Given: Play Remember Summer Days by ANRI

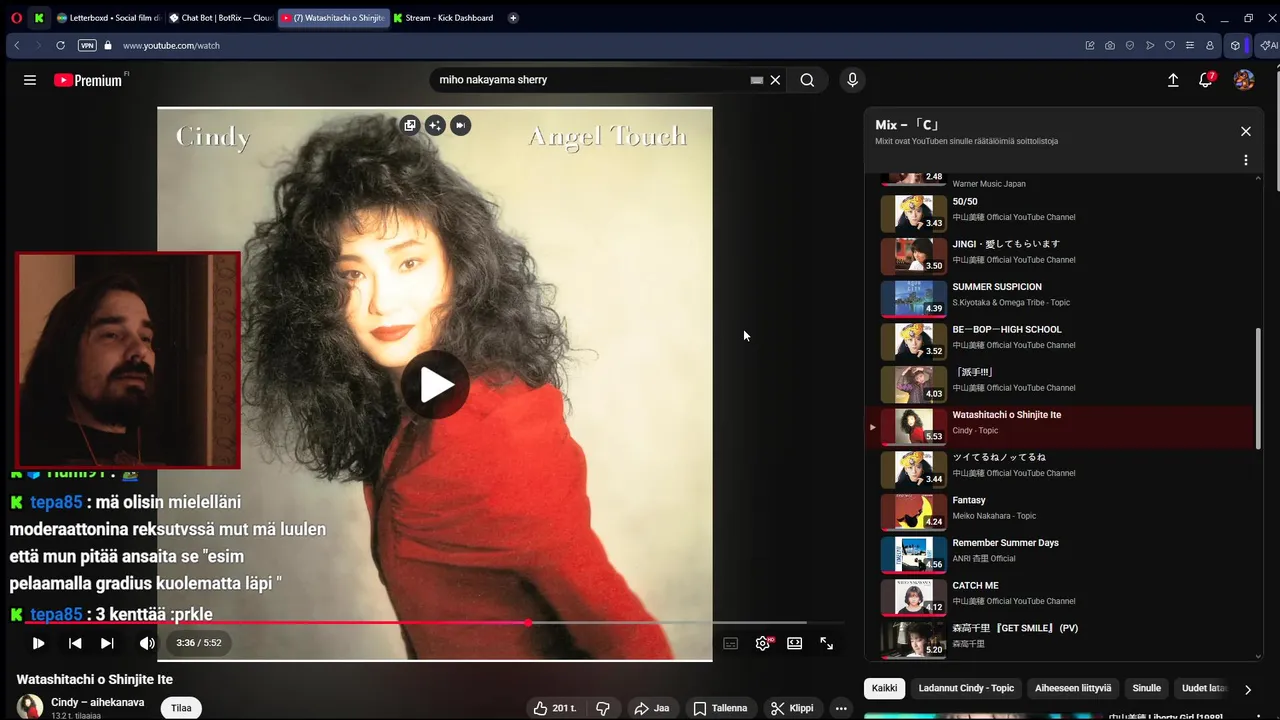Looking at the screenshot, I should (x=1060, y=555).
